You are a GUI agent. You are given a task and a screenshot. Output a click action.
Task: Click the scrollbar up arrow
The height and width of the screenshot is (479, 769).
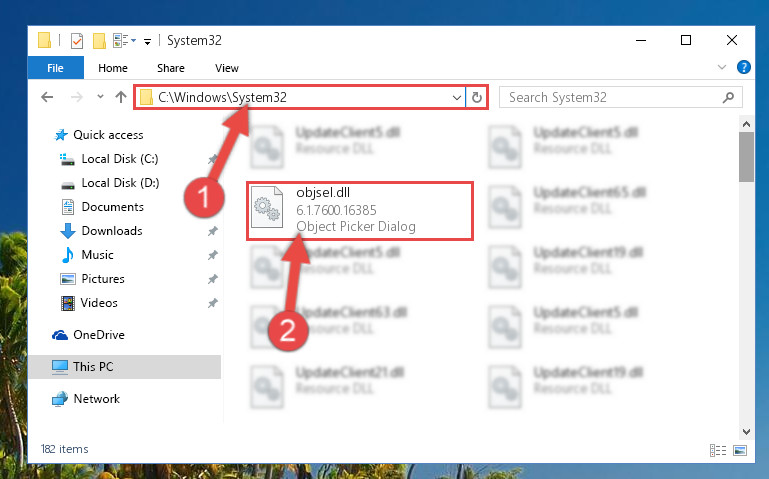point(746,124)
